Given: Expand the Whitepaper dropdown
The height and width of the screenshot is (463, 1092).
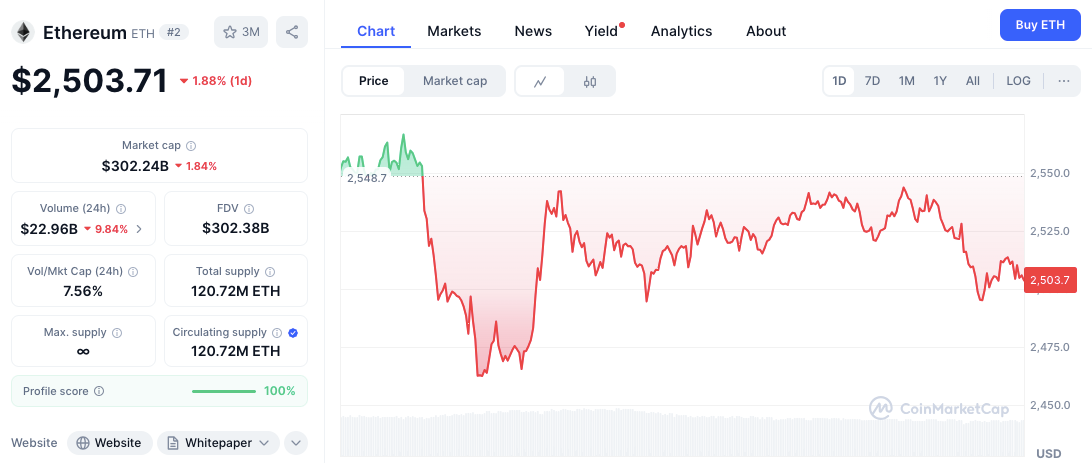Looking at the screenshot, I should (218, 443).
